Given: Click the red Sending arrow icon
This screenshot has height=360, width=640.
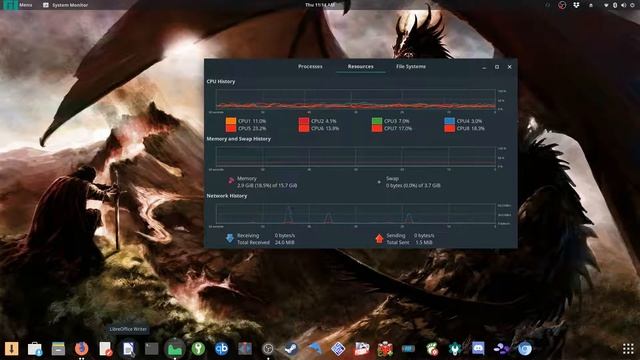Looking at the screenshot, I should [x=379, y=238].
